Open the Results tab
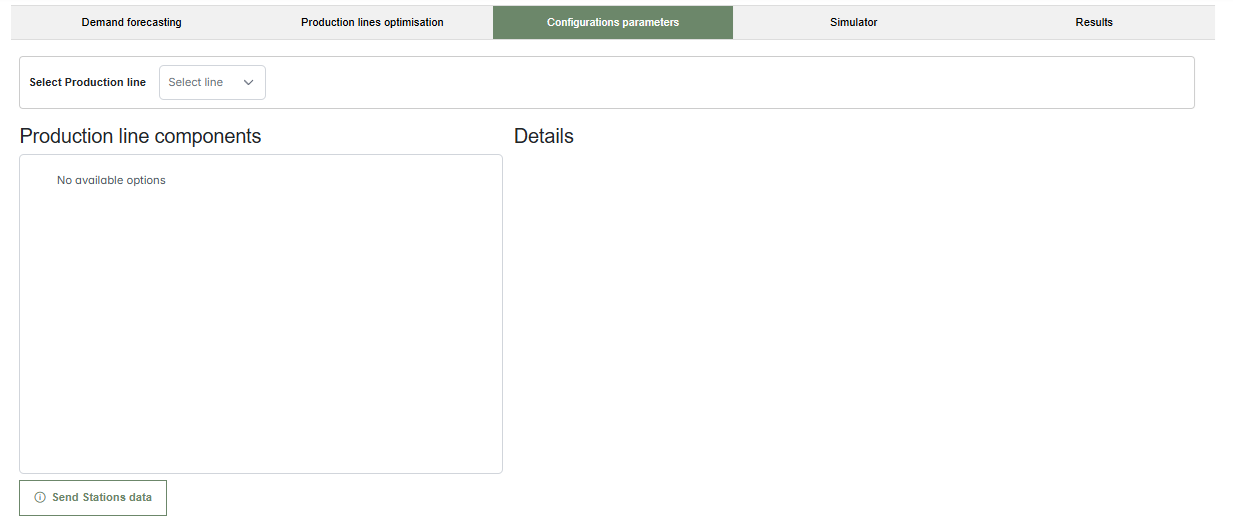 coord(1093,22)
